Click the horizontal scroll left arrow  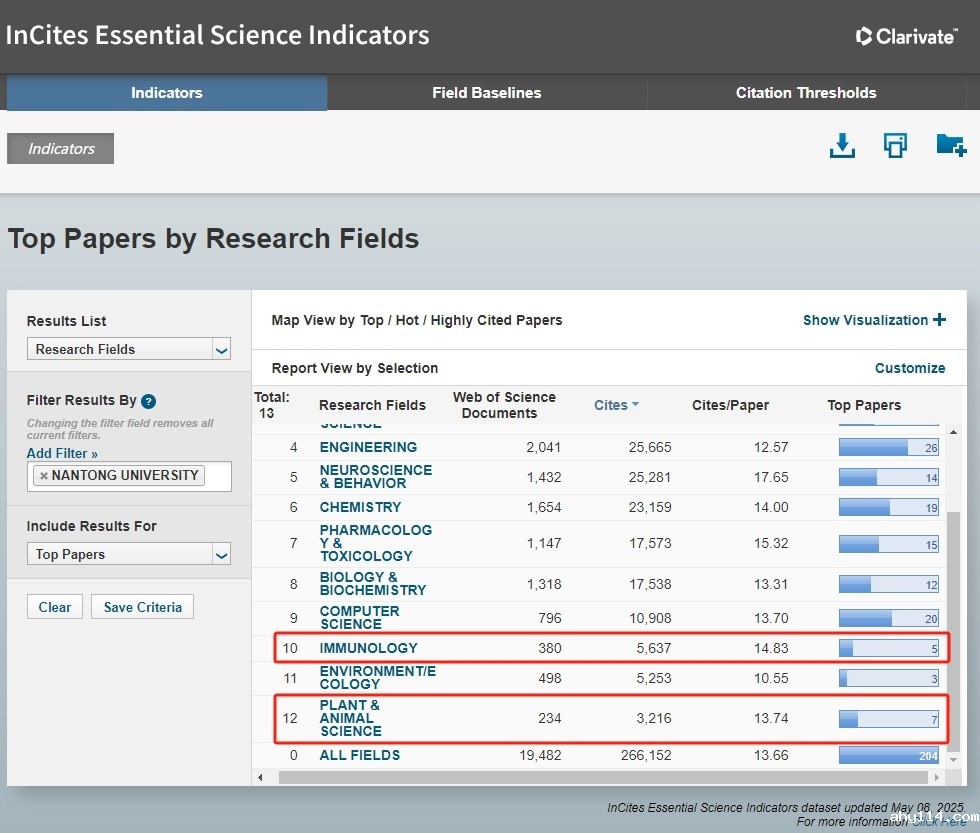click(x=261, y=777)
